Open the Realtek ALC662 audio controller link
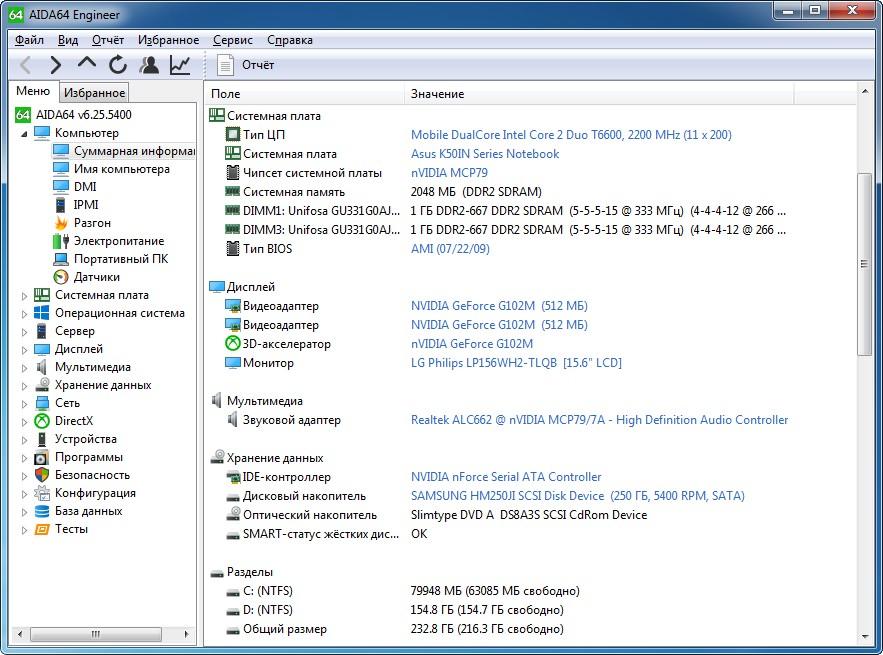 pyautogui.click(x=599, y=420)
